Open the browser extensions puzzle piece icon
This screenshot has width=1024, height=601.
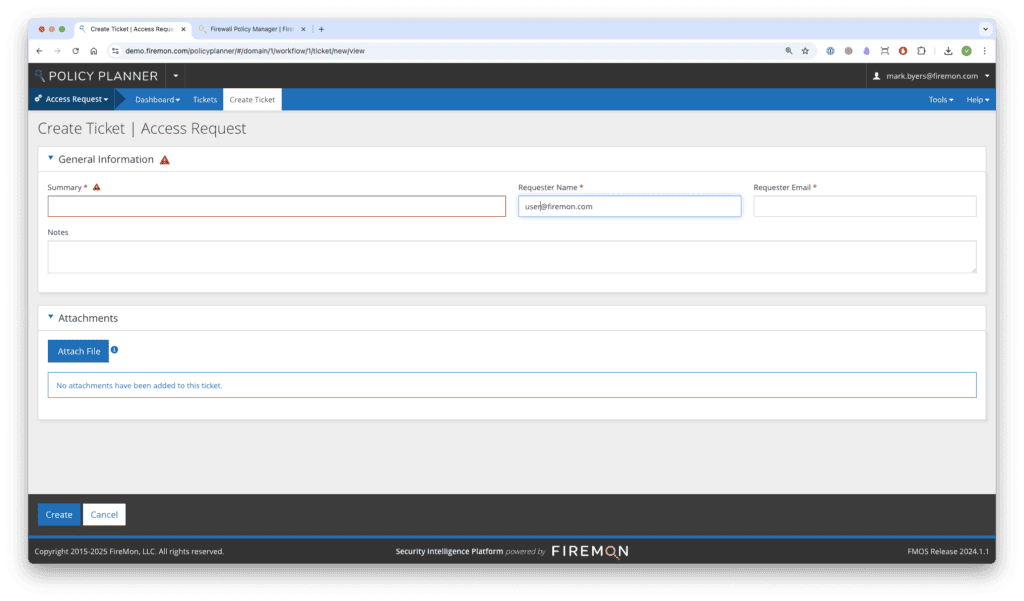(x=921, y=50)
